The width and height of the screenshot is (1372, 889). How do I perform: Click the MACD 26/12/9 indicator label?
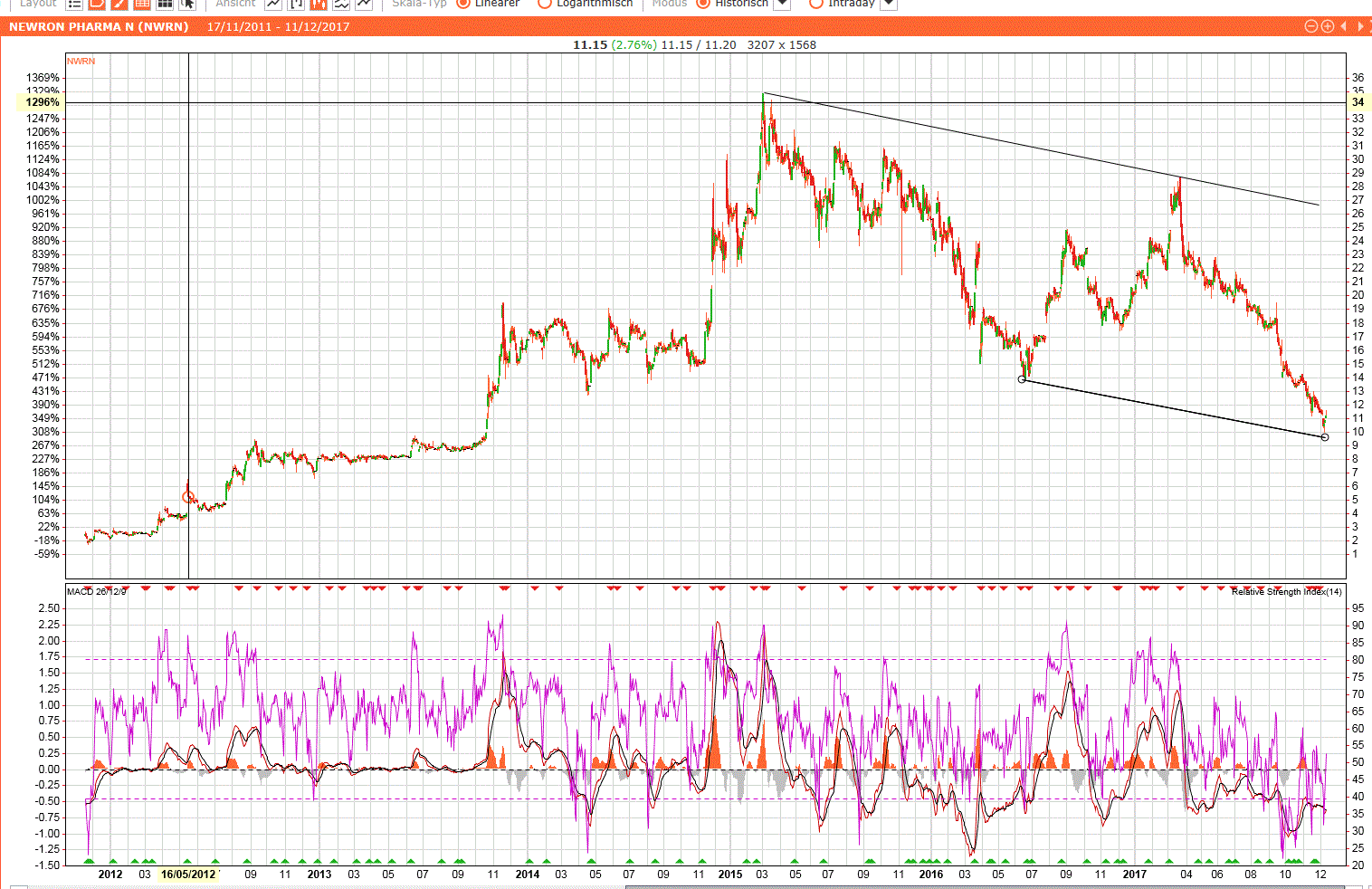(x=97, y=591)
